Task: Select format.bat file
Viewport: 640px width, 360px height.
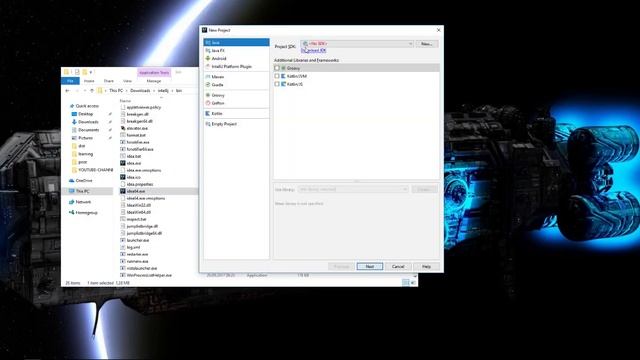Action: click(136, 135)
